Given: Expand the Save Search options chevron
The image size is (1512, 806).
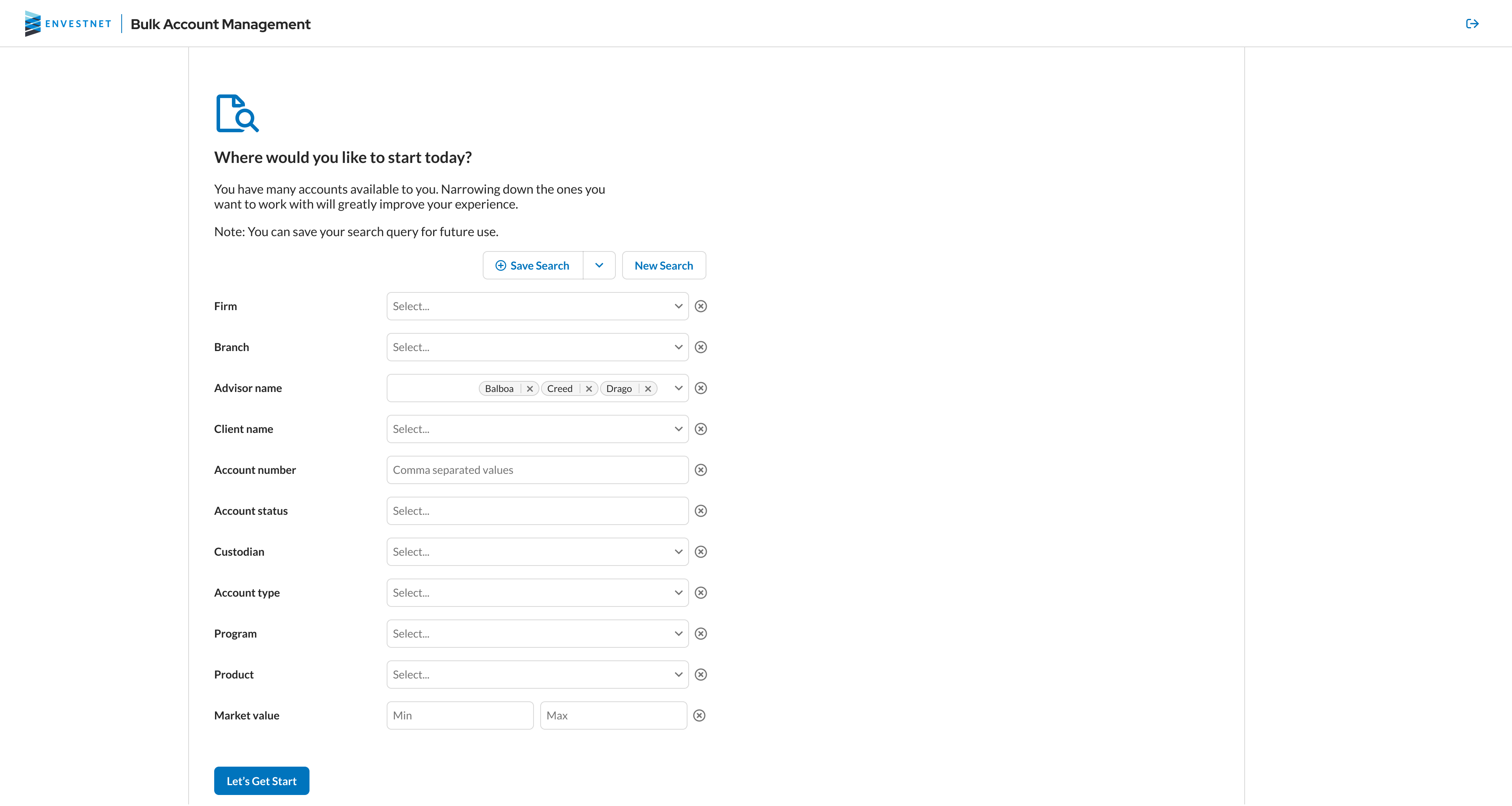Looking at the screenshot, I should pyautogui.click(x=598, y=265).
